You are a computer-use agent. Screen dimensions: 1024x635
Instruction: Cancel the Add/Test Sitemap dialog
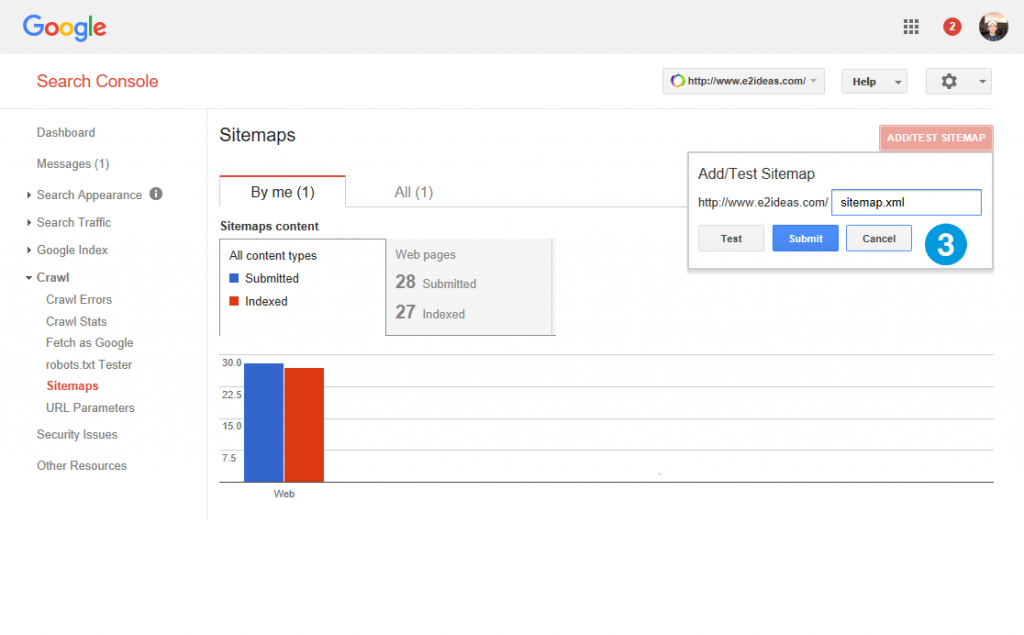[878, 238]
